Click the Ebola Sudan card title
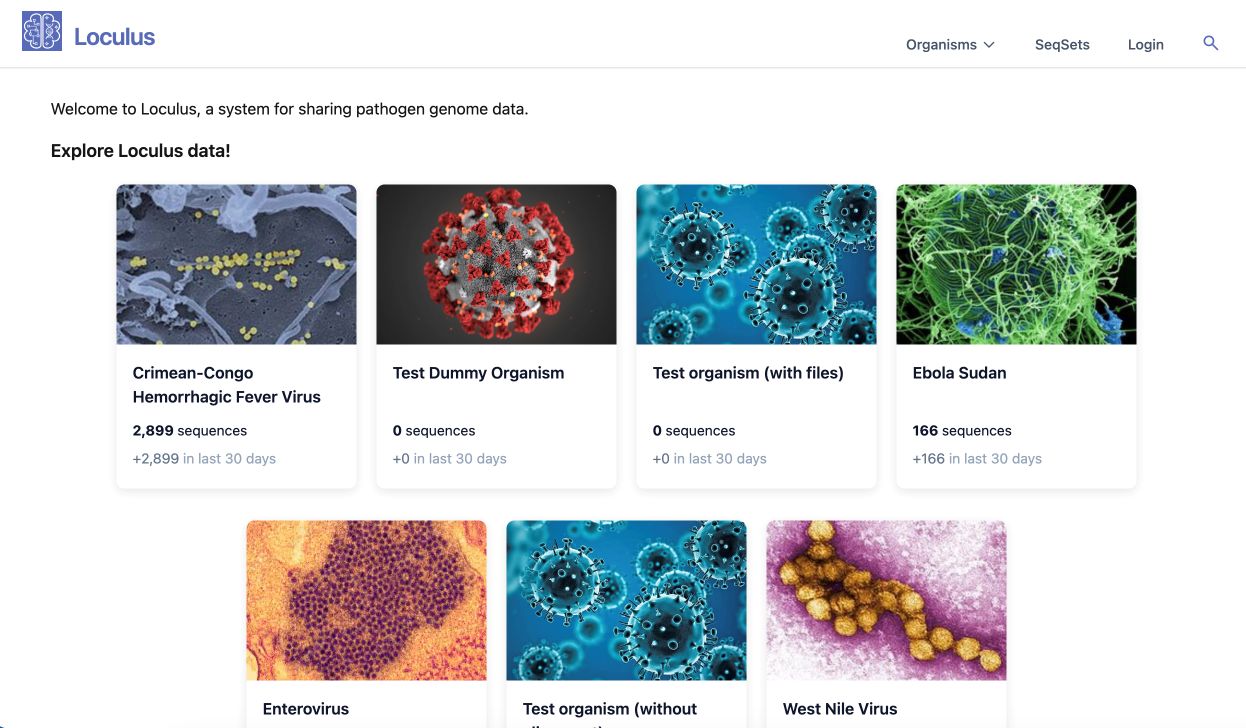 pos(959,373)
